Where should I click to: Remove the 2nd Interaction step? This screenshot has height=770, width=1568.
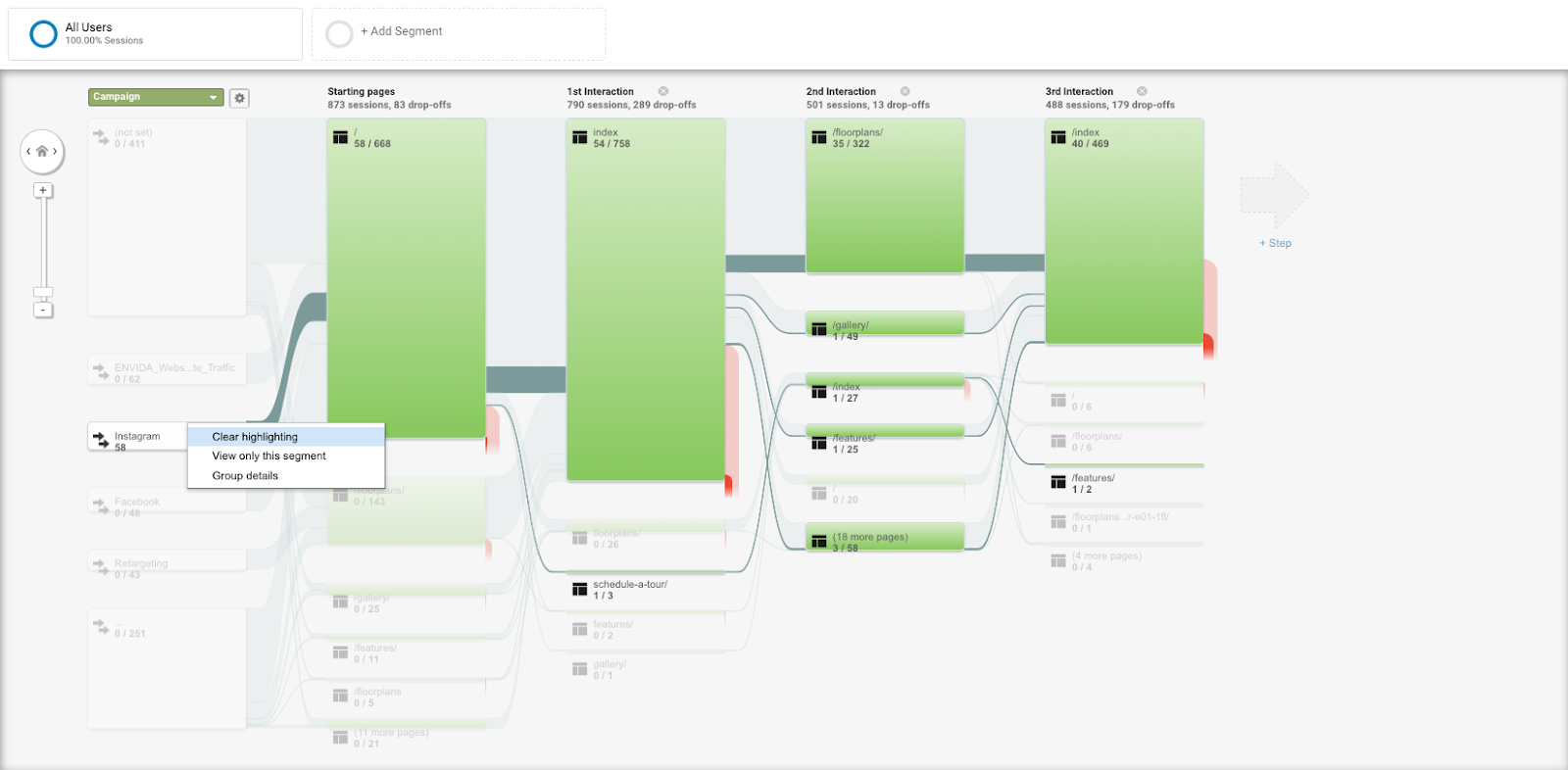click(x=905, y=91)
